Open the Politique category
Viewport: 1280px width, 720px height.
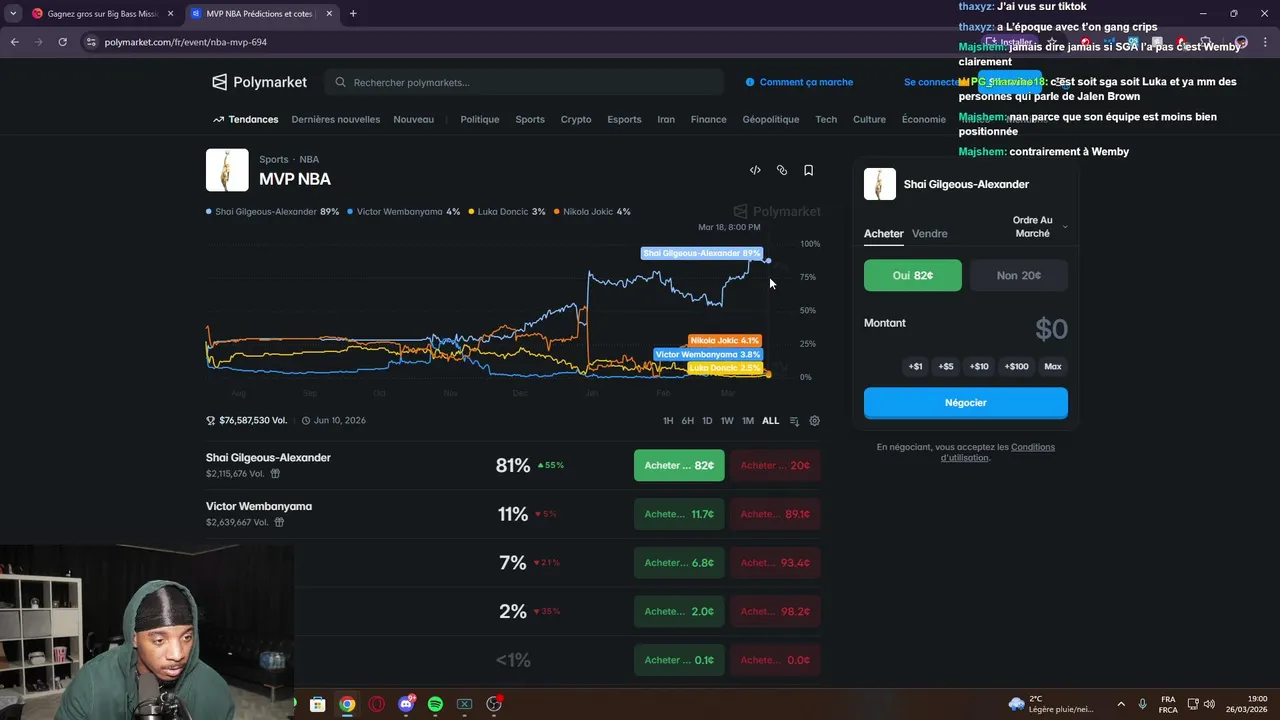pos(480,119)
